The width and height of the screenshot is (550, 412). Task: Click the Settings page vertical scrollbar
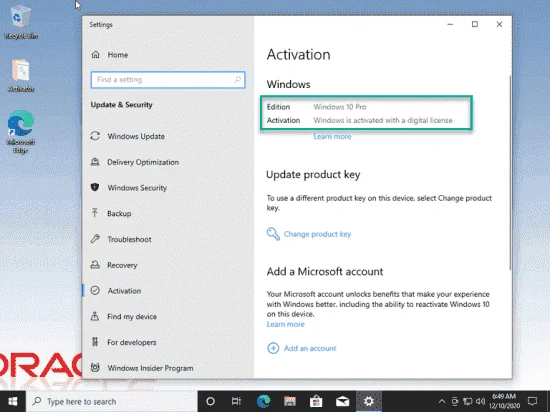coord(510,173)
